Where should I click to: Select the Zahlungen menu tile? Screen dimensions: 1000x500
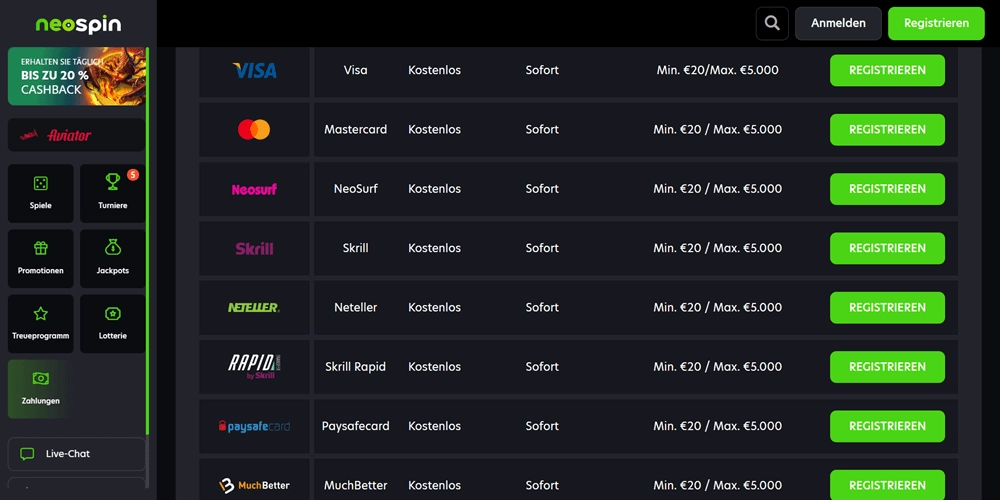point(41,388)
